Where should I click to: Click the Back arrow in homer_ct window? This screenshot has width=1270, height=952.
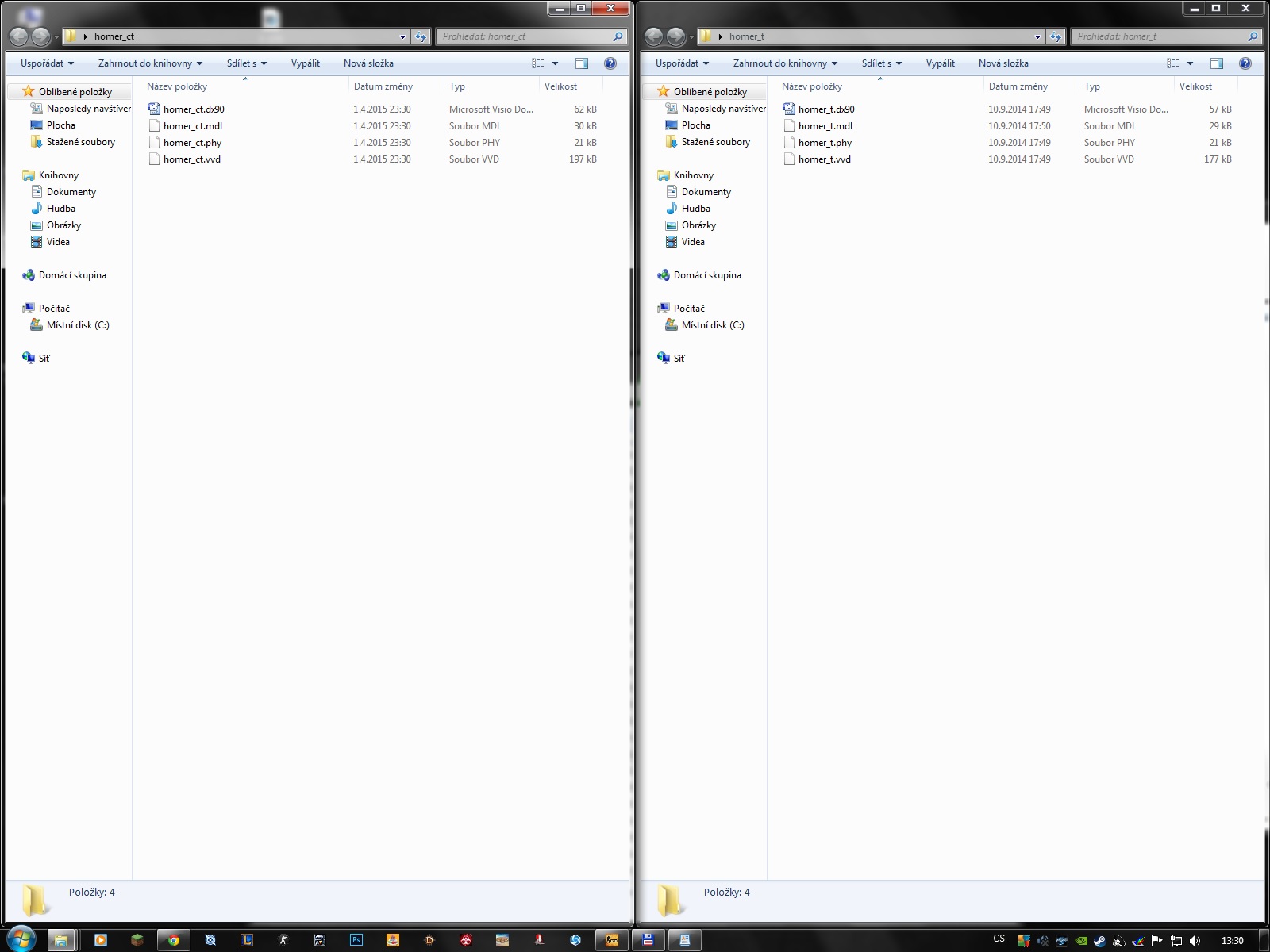click(18, 36)
